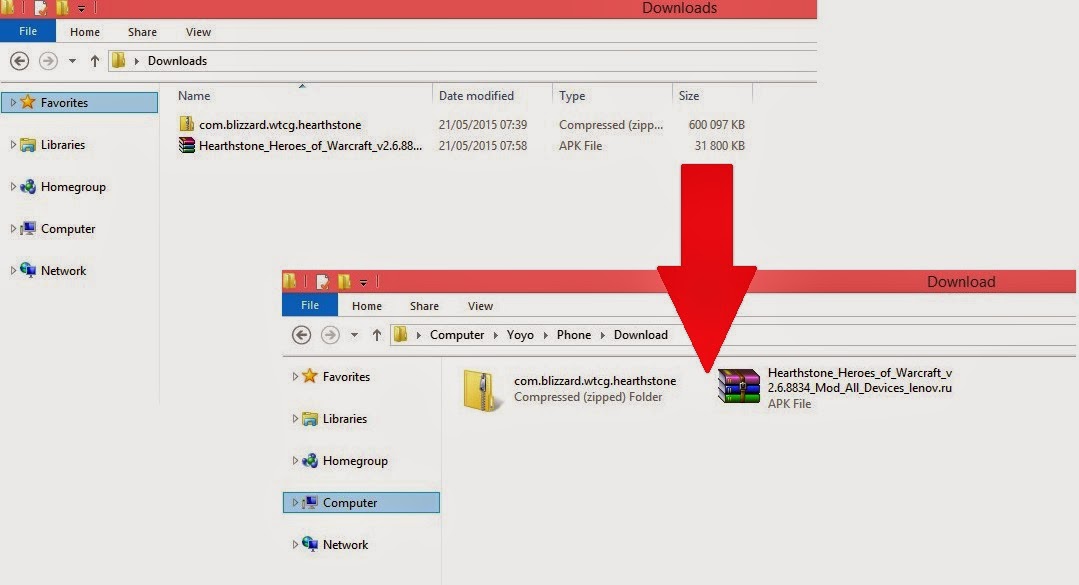Click Download breadcrumb in address bar
The image size is (1079, 585).
641,334
